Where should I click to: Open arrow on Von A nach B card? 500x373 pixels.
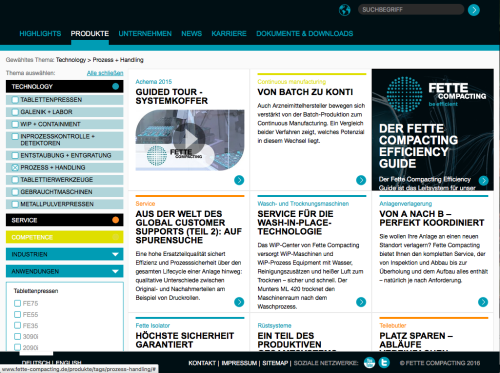click(x=483, y=302)
